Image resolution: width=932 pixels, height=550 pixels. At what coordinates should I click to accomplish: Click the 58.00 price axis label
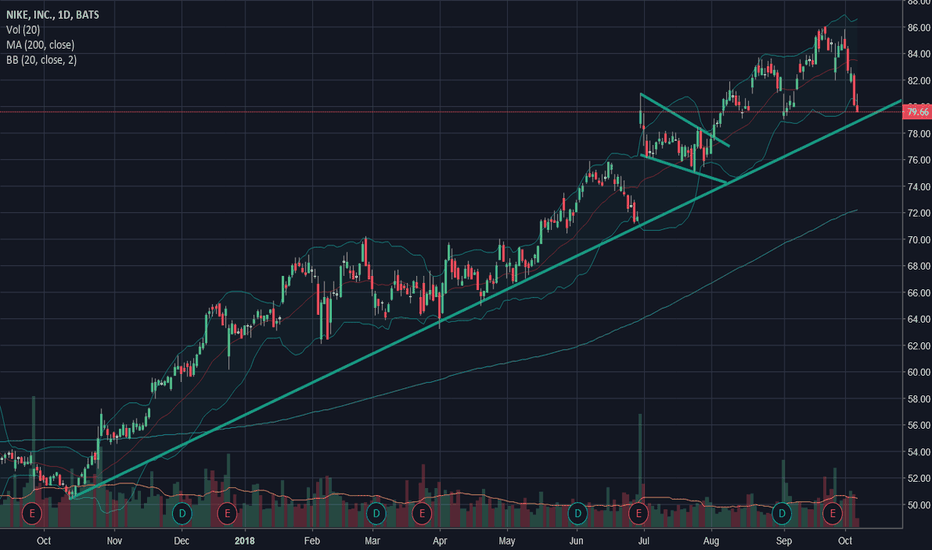tap(918, 399)
